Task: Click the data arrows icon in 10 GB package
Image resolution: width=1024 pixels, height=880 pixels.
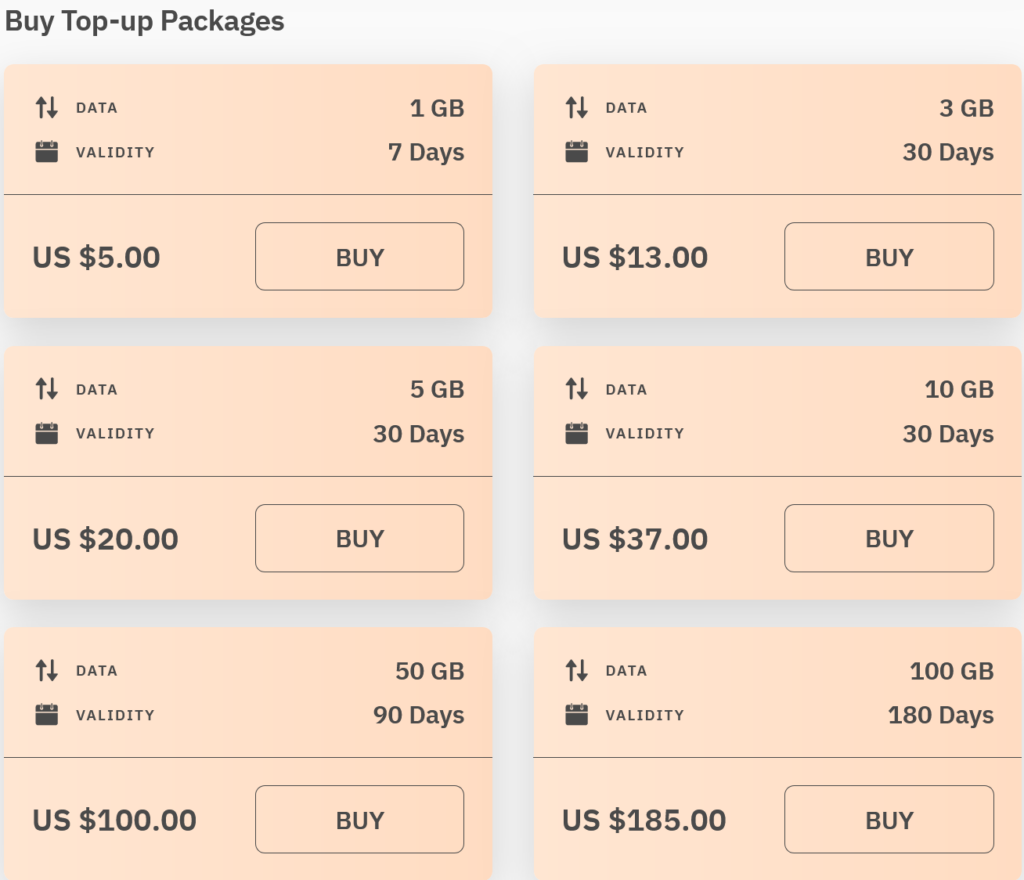Action: pos(576,389)
